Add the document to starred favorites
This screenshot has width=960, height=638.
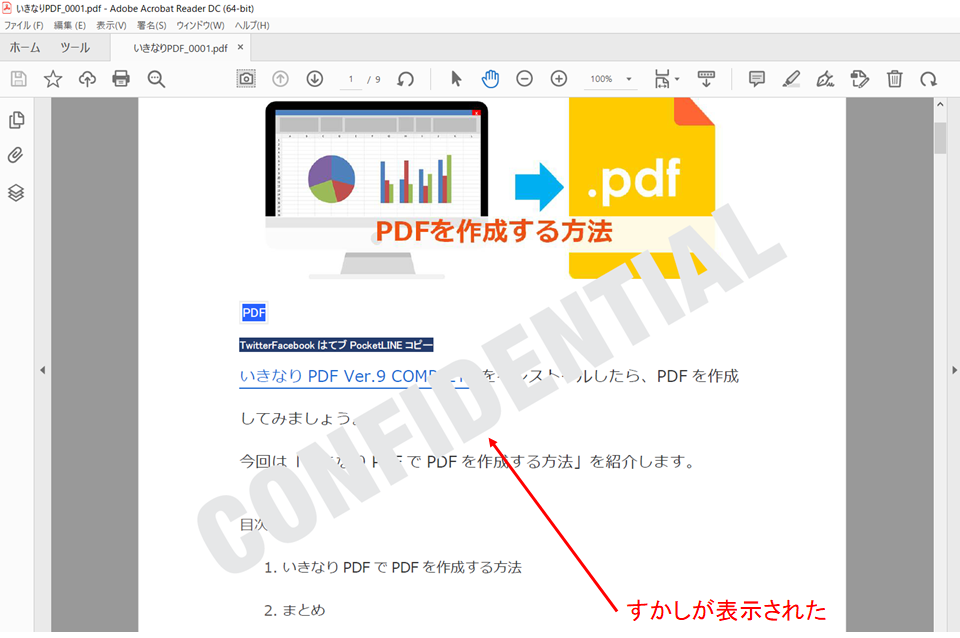pos(53,79)
